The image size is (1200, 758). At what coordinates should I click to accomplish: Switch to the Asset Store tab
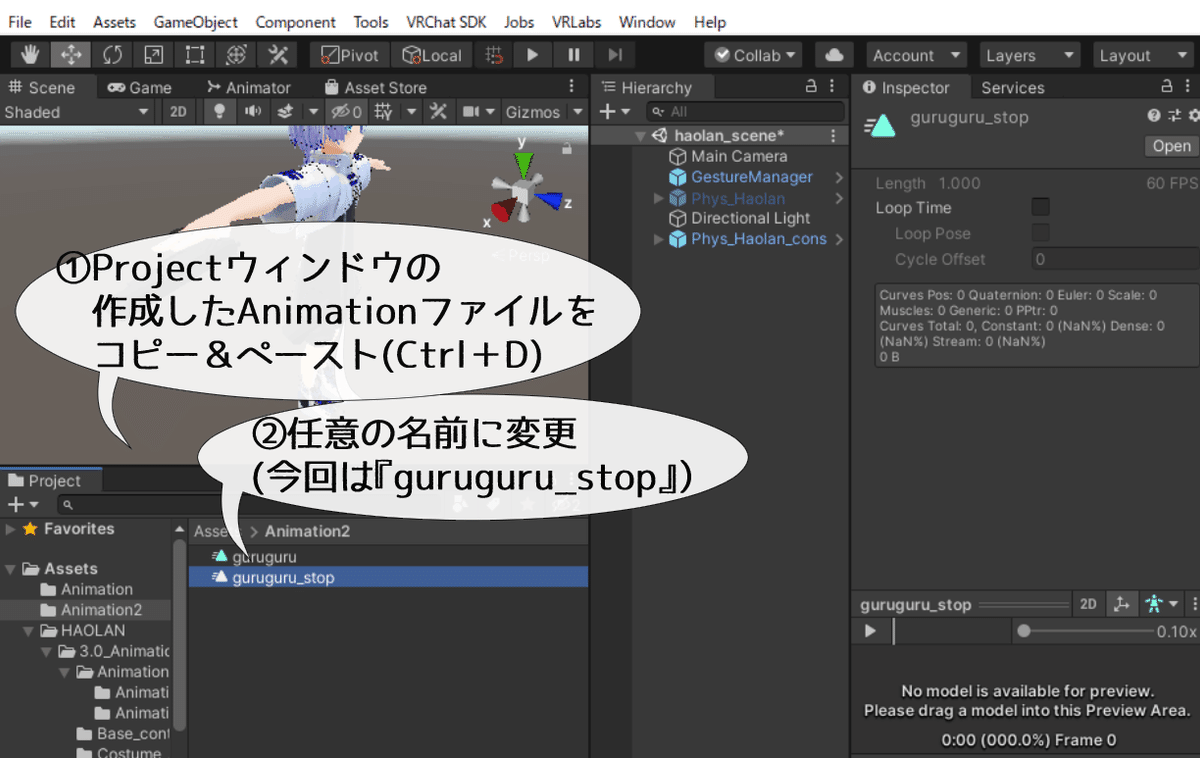click(376, 88)
